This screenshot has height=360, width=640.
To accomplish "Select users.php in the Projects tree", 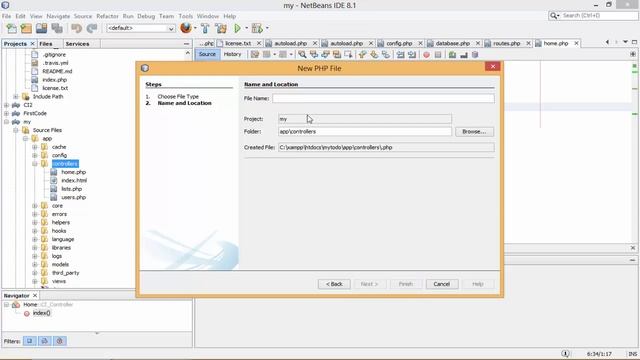I will pos(73,197).
